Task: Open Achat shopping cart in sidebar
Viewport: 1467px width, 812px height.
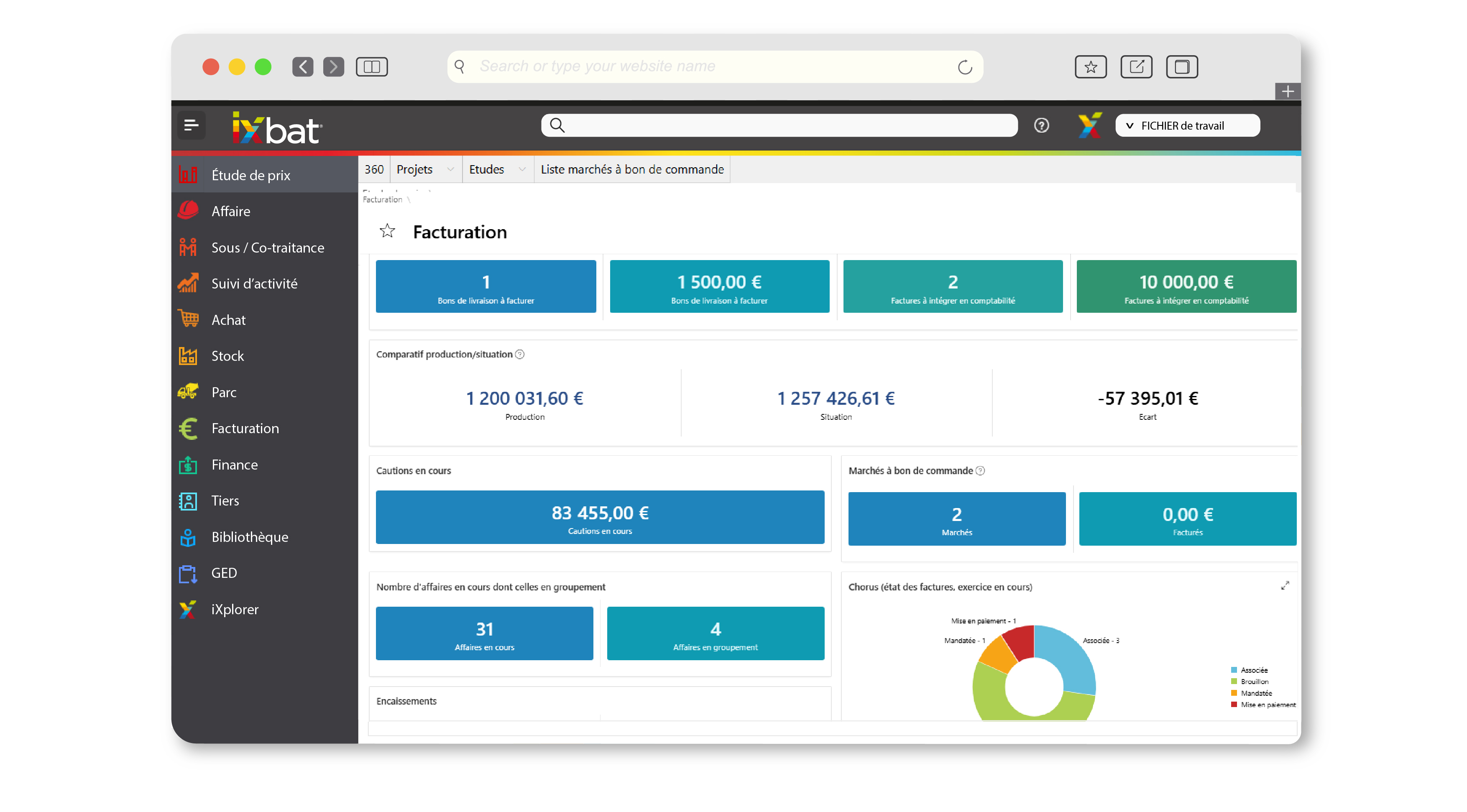Action: pos(189,319)
